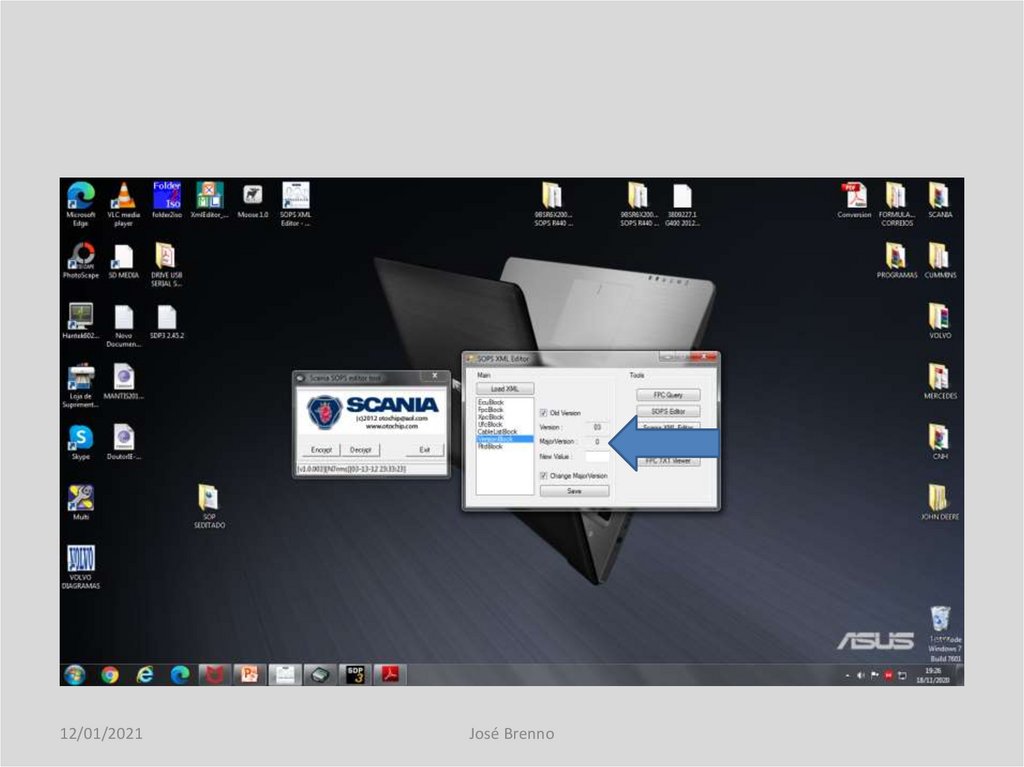1024x767 pixels.
Task: Open the VOLVO DIAGRAMAS desktop shortcut
Action: 80,560
